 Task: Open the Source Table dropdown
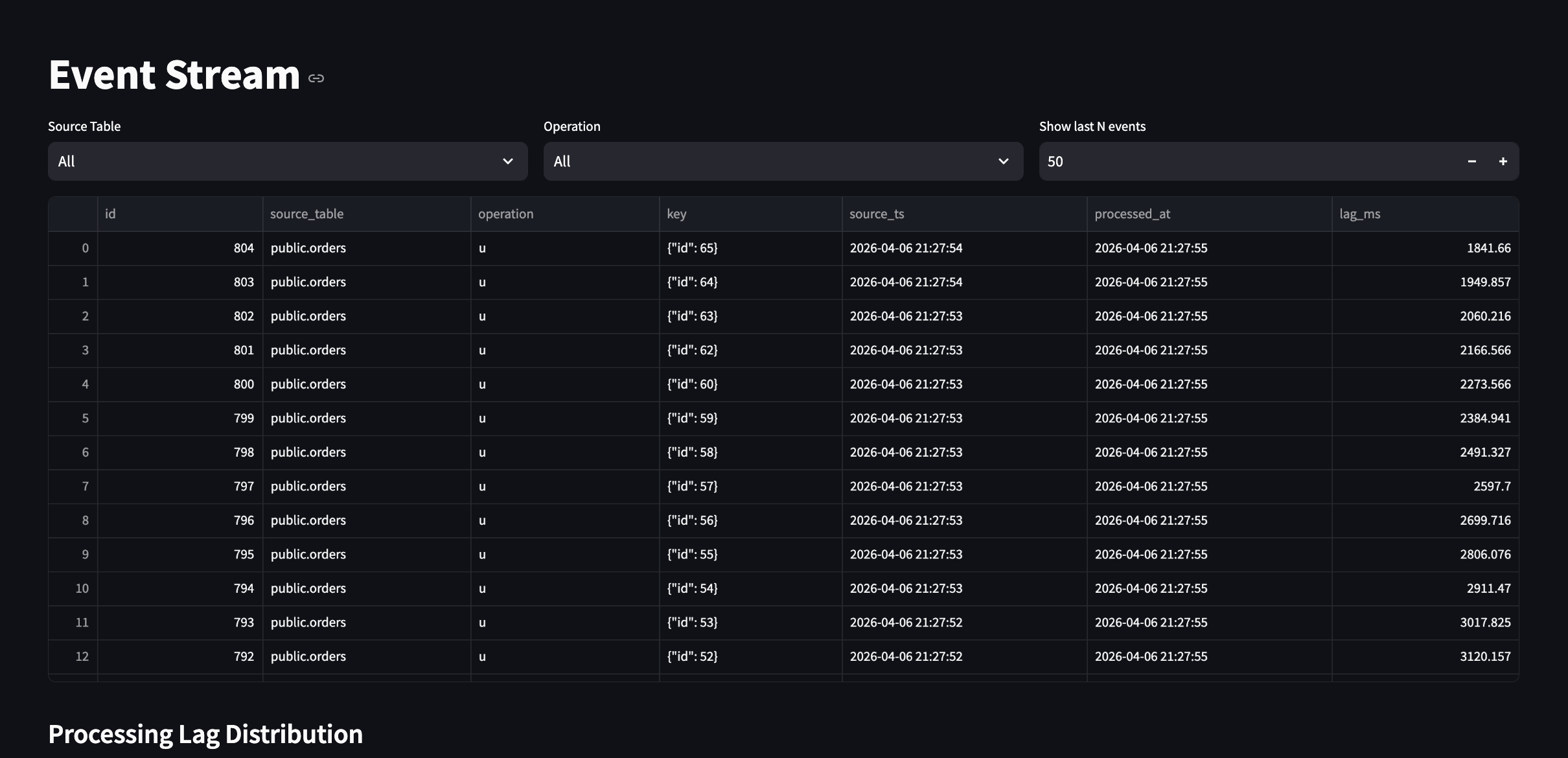(288, 161)
